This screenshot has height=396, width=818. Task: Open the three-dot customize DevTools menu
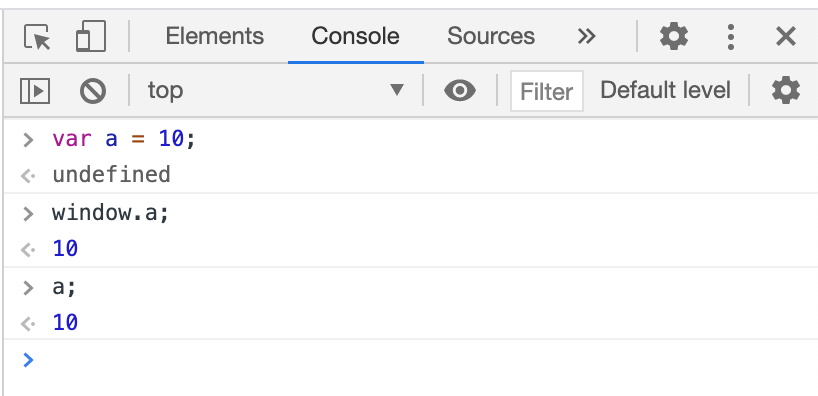(x=730, y=37)
